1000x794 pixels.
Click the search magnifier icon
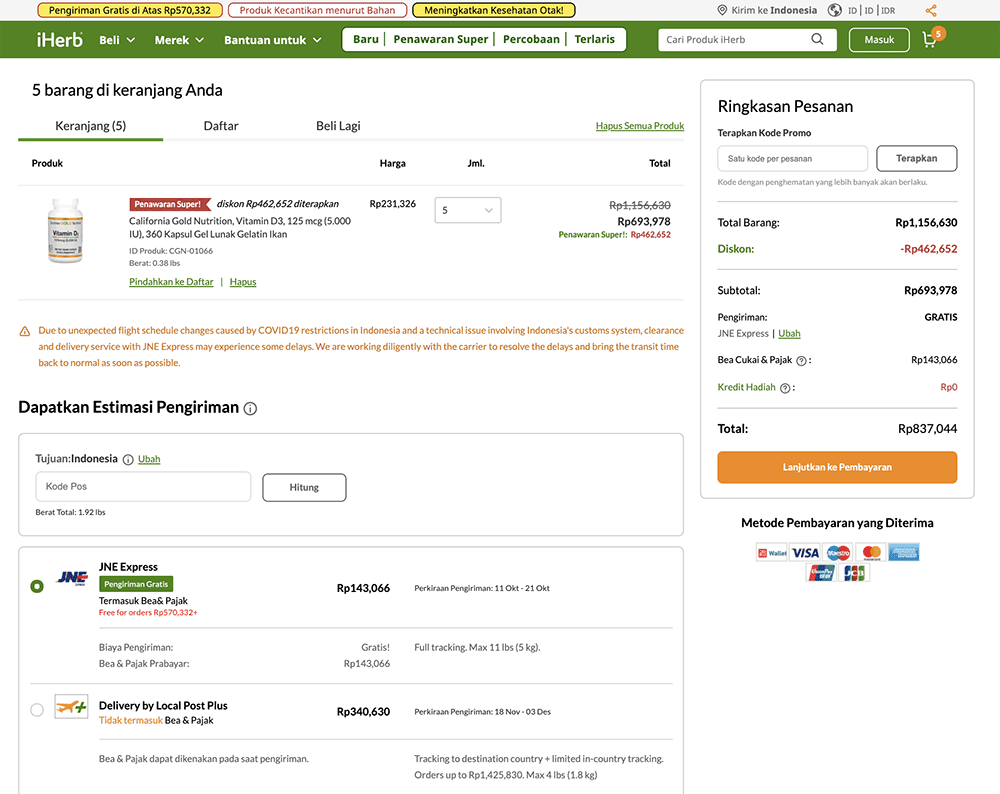coord(817,39)
